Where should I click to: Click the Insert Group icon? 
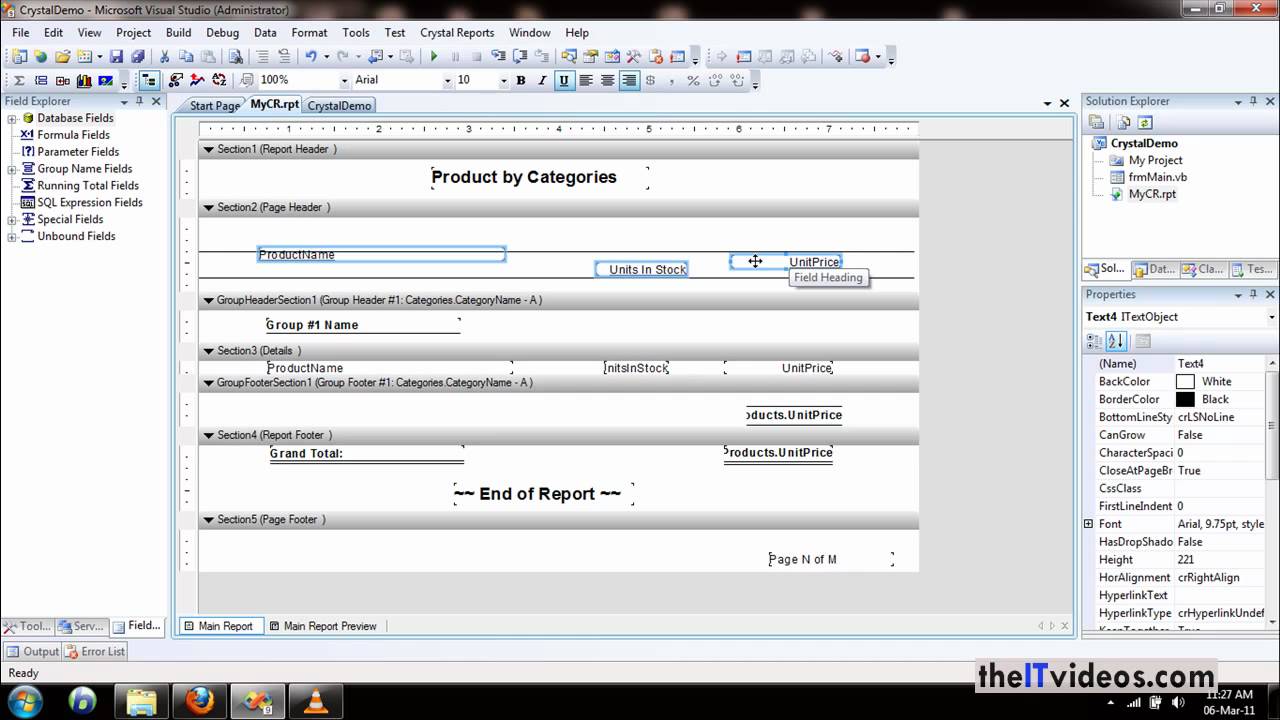click(41, 80)
